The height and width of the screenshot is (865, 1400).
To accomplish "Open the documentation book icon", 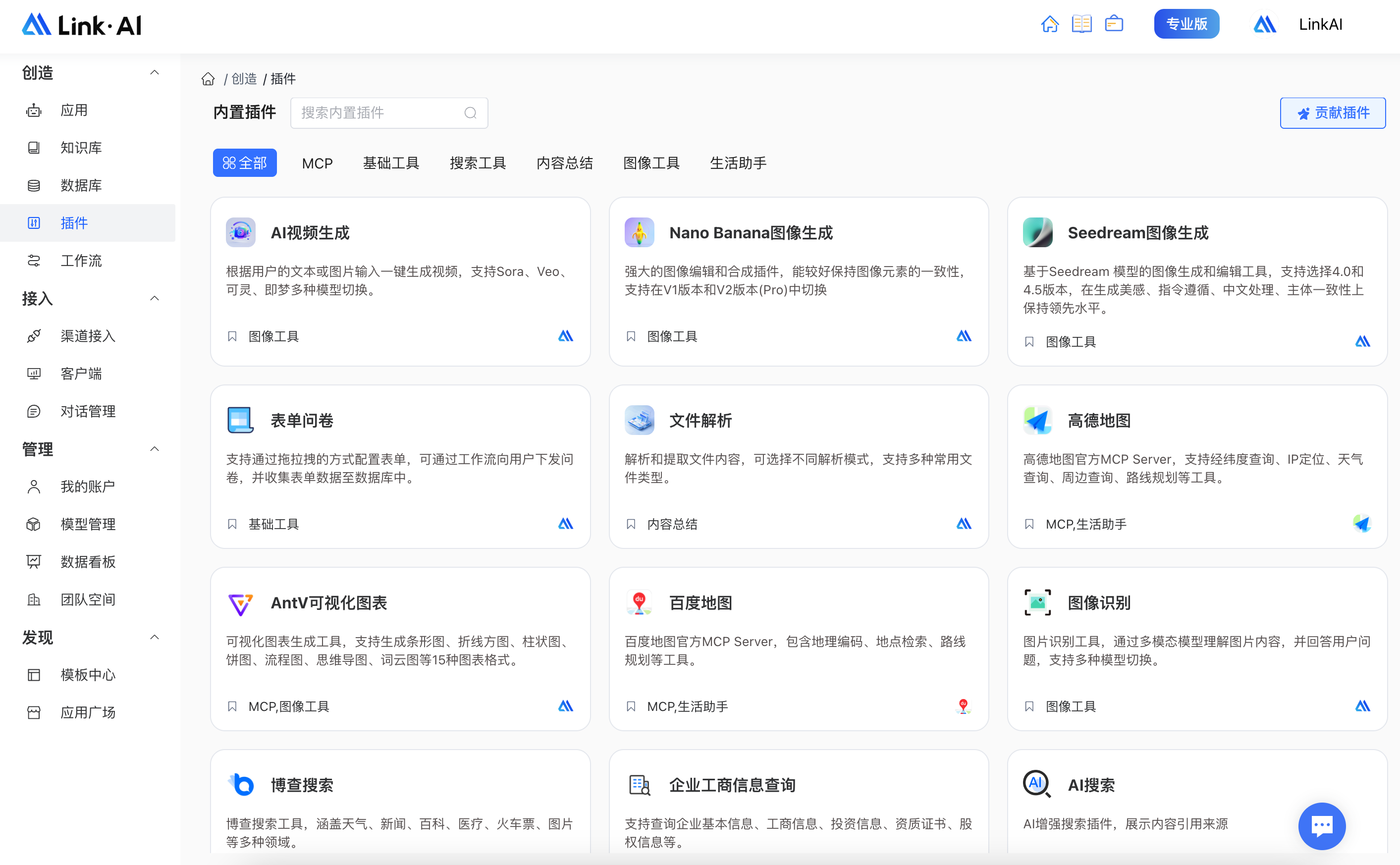I will [1081, 24].
